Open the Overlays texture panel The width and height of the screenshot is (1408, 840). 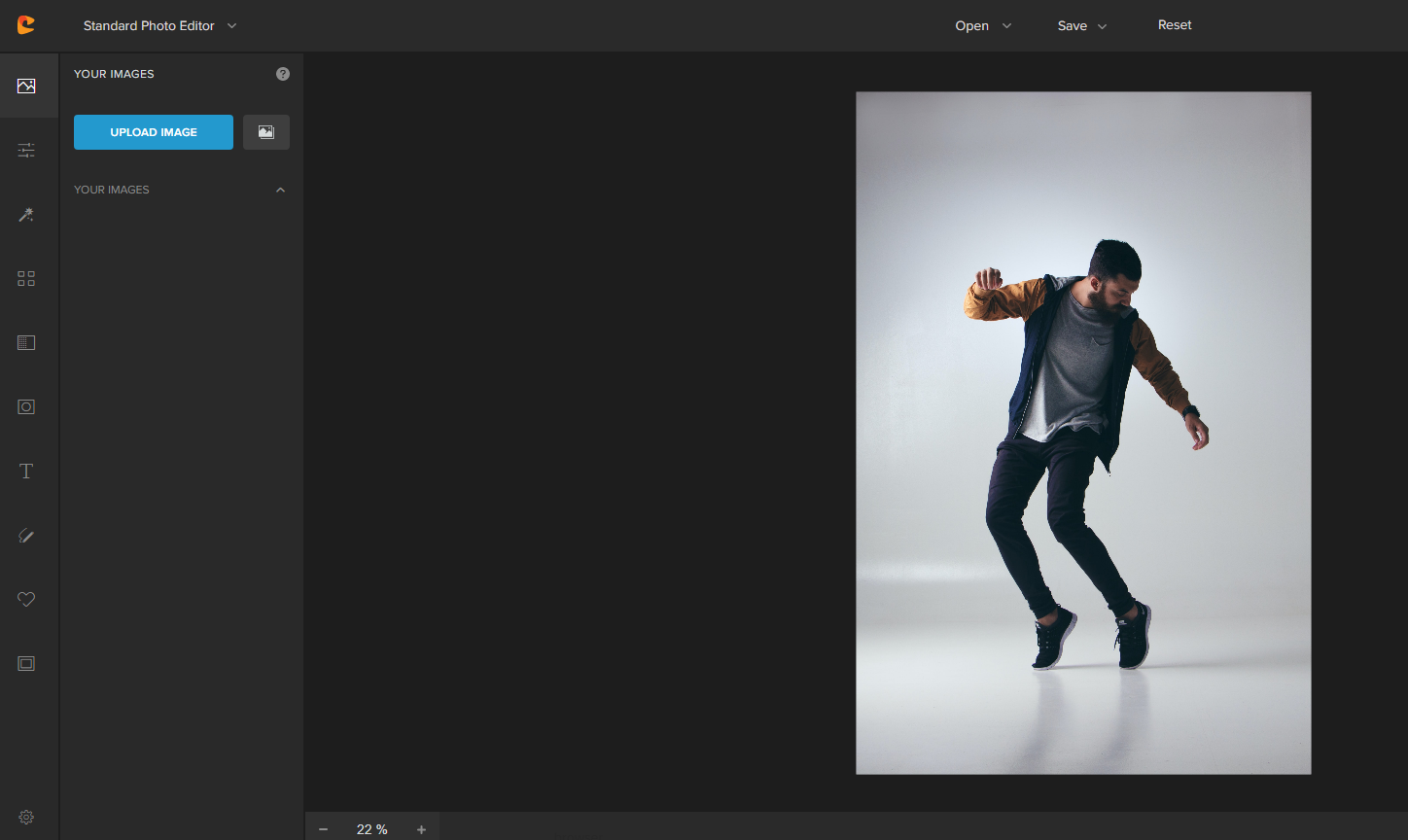(26, 343)
